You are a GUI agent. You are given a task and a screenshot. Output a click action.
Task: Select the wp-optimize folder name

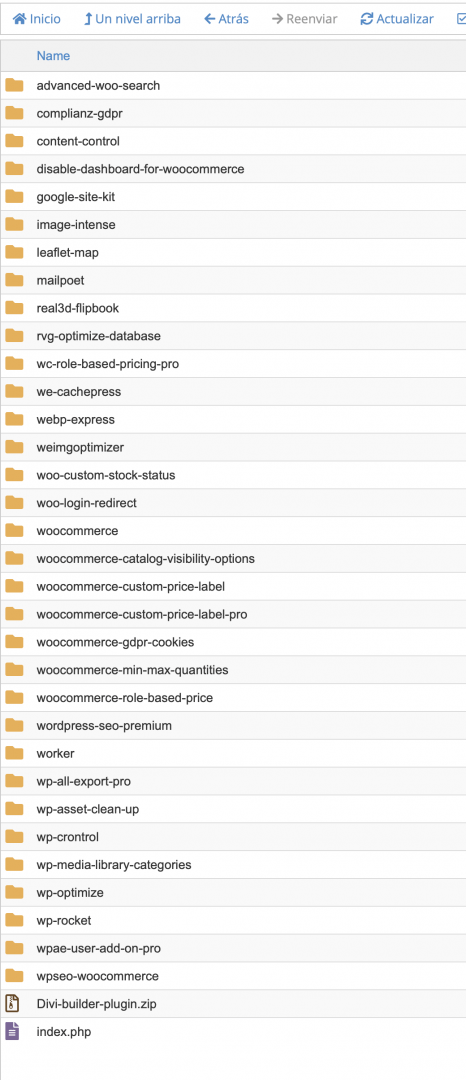[x=70, y=893]
